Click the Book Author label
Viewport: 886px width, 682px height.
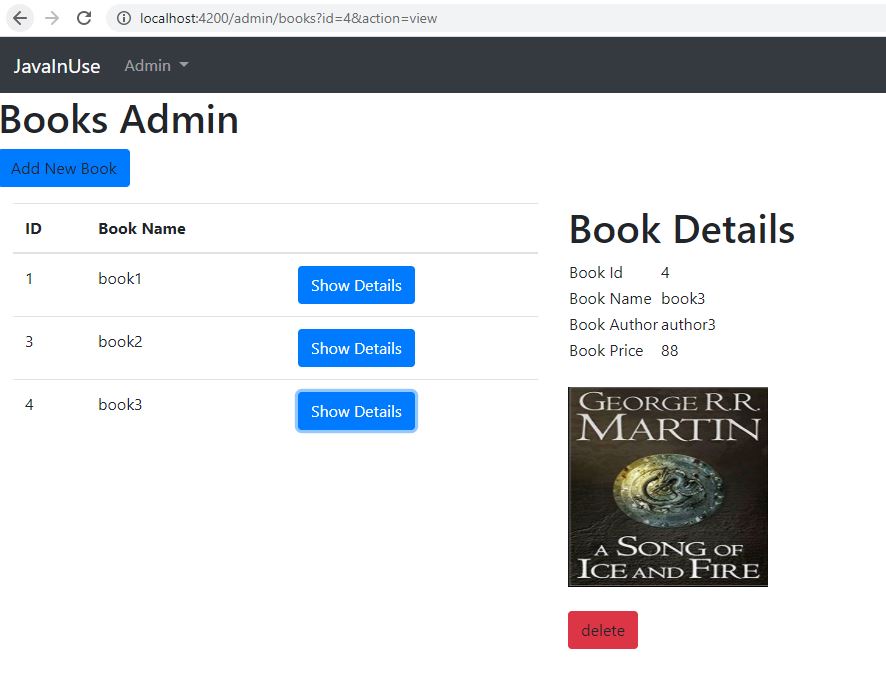(x=614, y=324)
